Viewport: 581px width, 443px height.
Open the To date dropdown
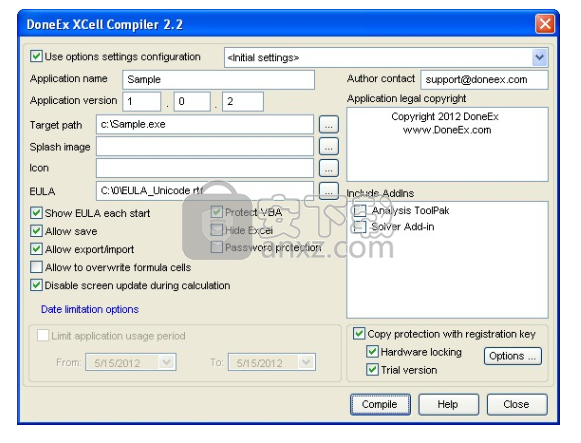pyautogui.click(x=306, y=362)
